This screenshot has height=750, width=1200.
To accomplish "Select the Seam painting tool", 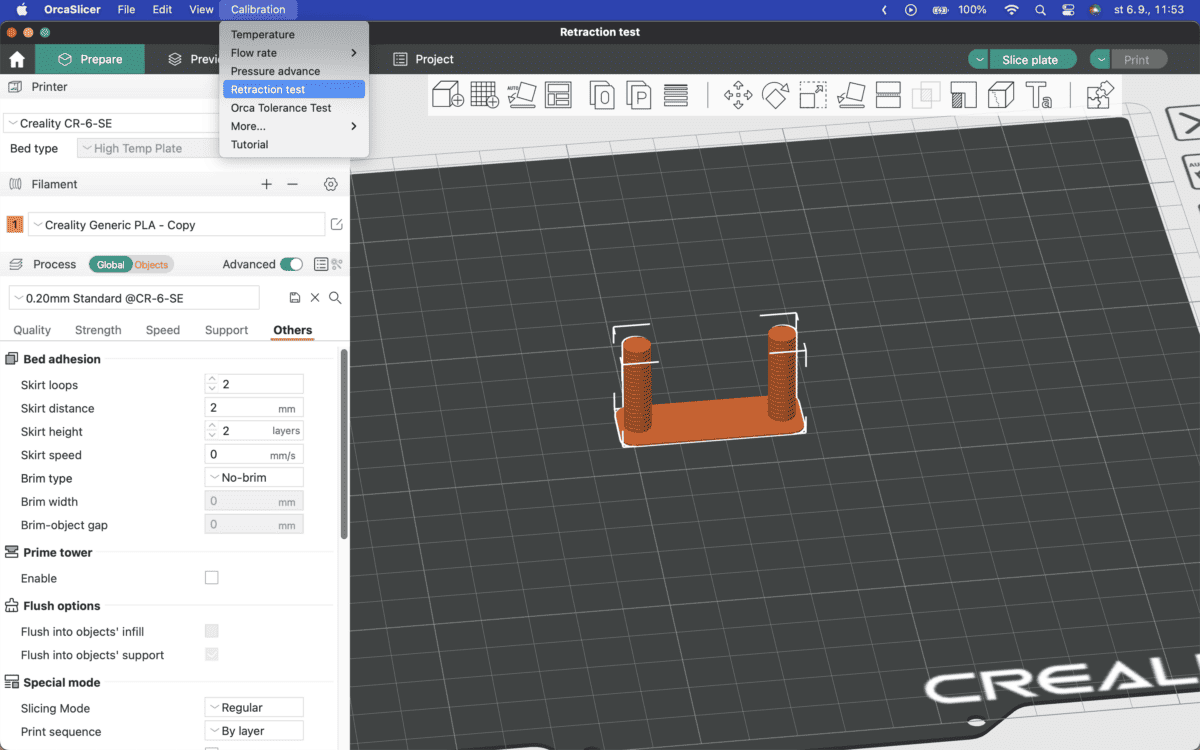I will pos(1001,95).
